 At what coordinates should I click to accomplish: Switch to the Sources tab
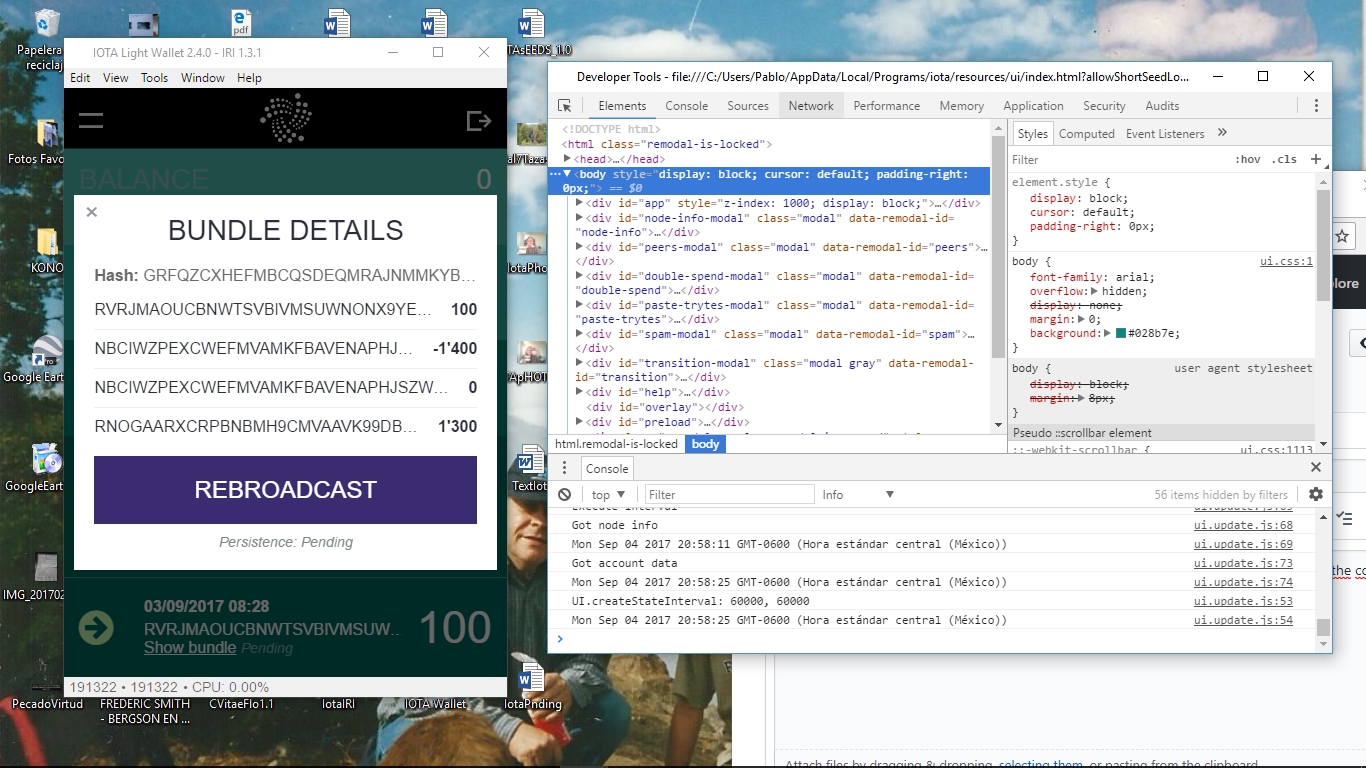pos(747,105)
